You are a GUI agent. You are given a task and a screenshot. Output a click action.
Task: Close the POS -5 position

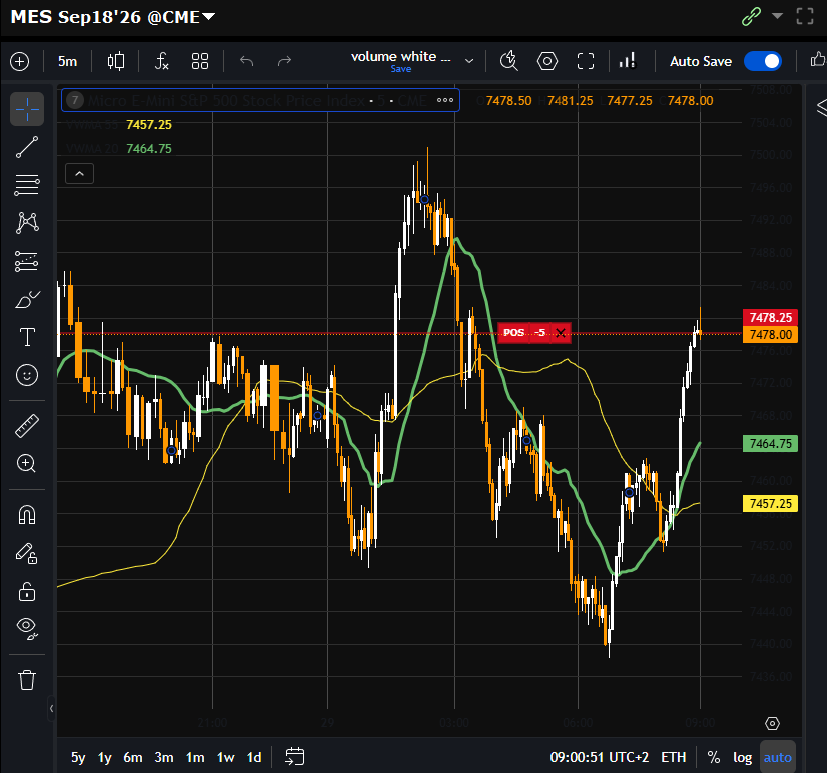coord(561,333)
